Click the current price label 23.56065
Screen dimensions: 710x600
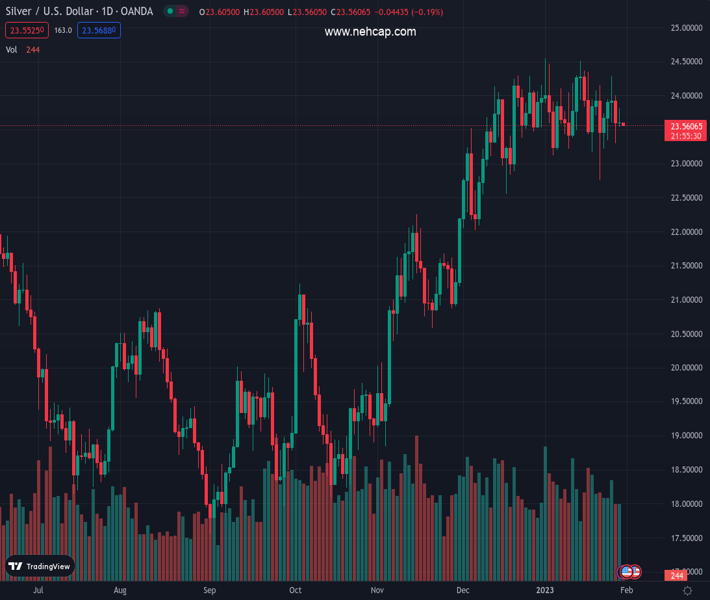pyautogui.click(x=687, y=126)
